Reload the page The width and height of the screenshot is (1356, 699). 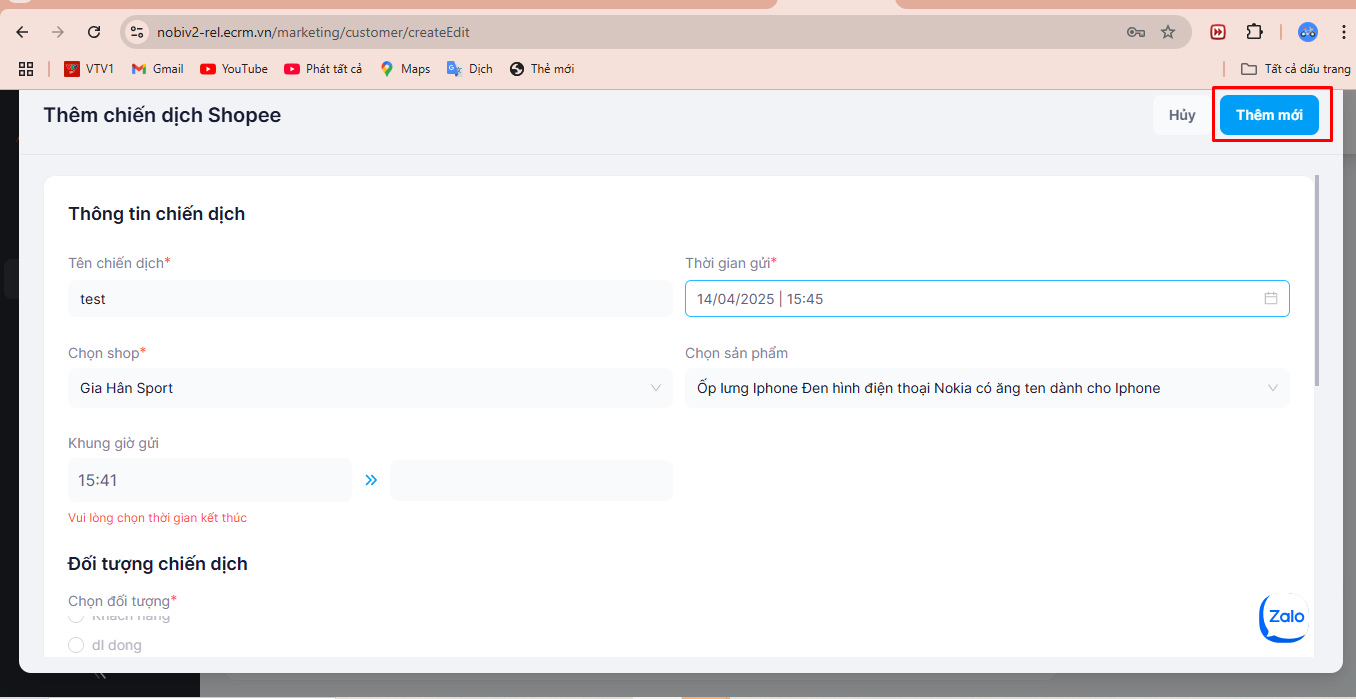pyautogui.click(x=94, y=32)
